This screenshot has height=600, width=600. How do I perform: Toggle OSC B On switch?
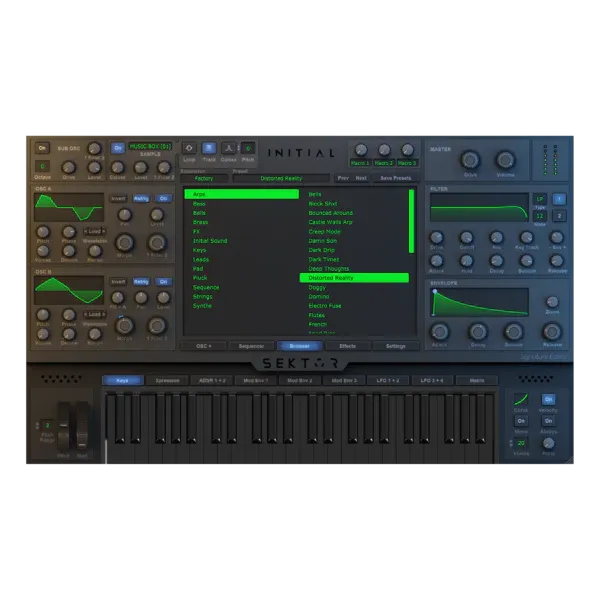163,282
